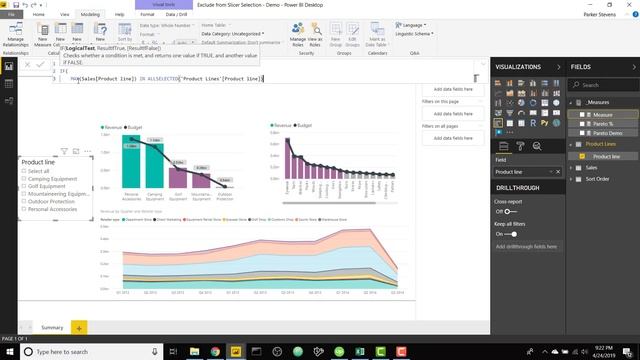640x360 pixels.
Task: Select the ArcGIS map visual icon
Action: tap(556, 122)
